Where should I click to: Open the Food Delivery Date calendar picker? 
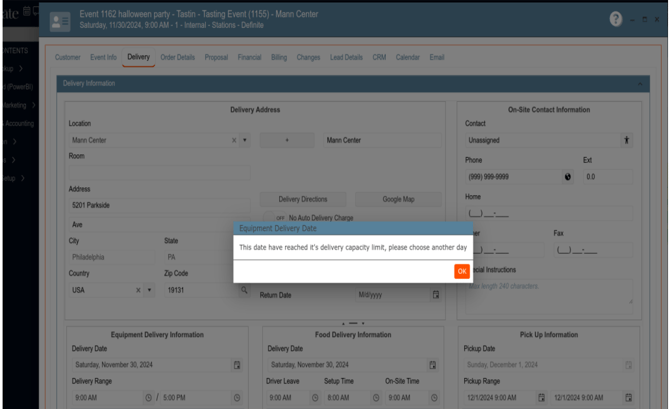point(433,366)
